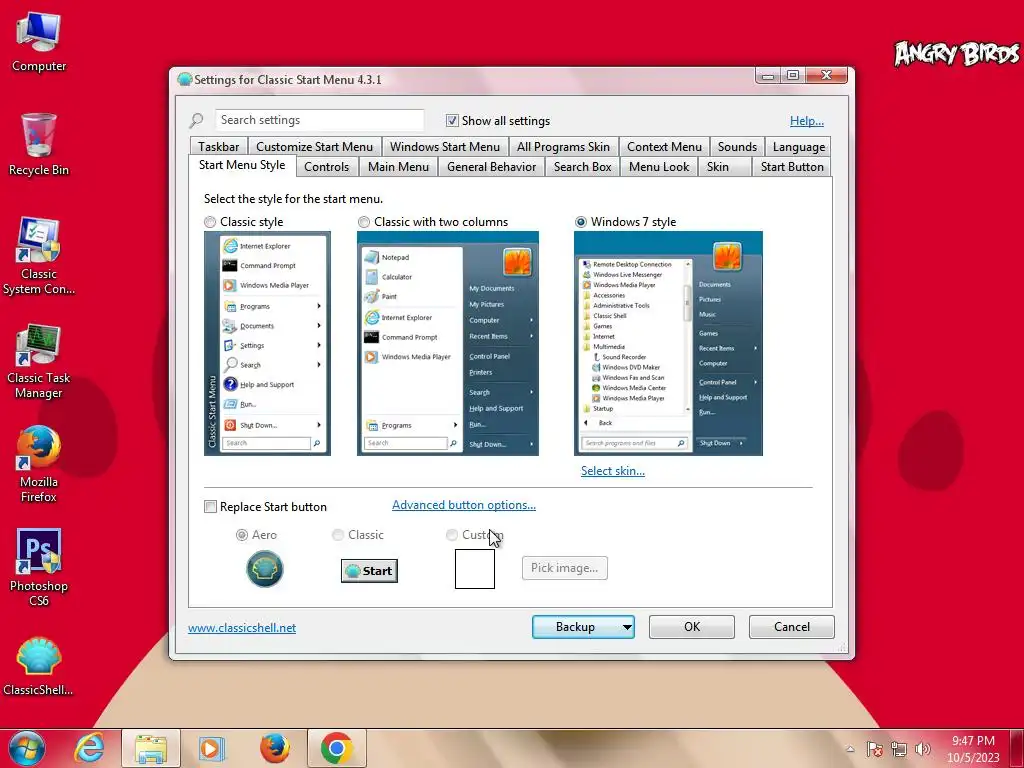Switch to the Context Menu tab

point(664,147)
